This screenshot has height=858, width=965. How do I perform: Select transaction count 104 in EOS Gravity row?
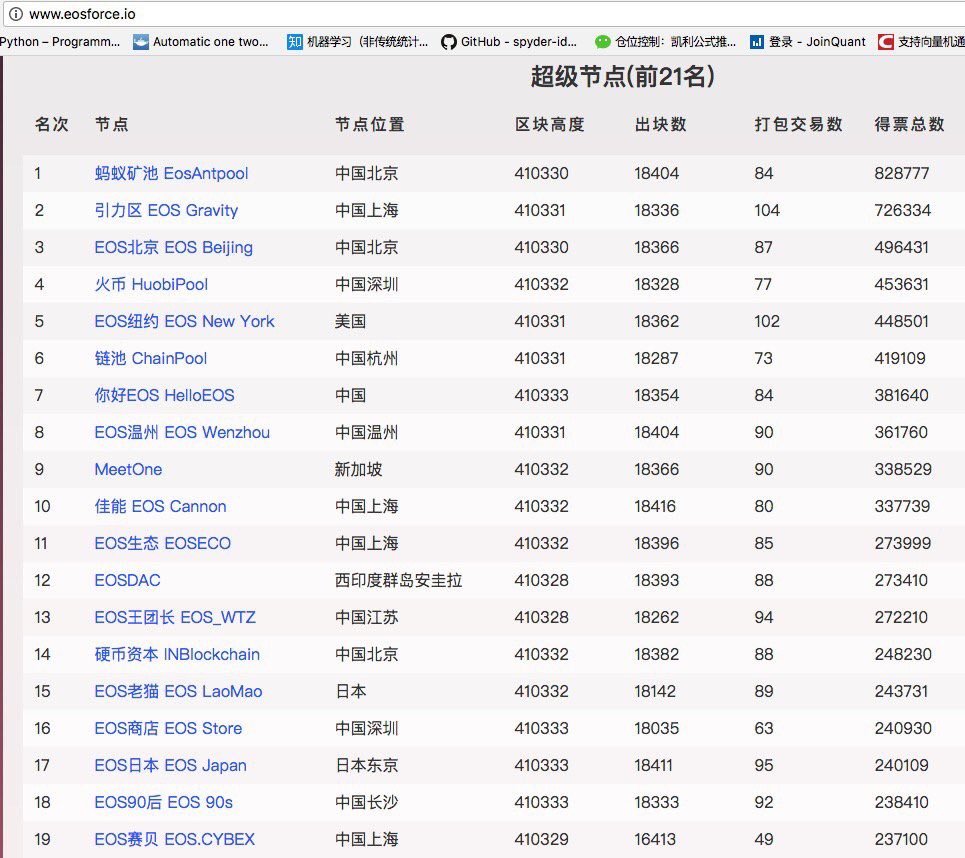pos(767,210)
